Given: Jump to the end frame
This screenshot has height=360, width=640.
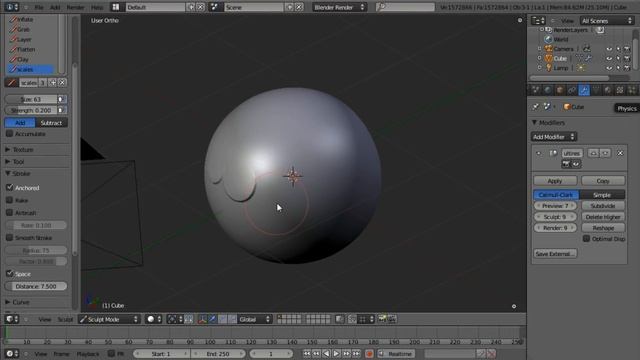Looking at the screenshot, I should pos(356,354).
